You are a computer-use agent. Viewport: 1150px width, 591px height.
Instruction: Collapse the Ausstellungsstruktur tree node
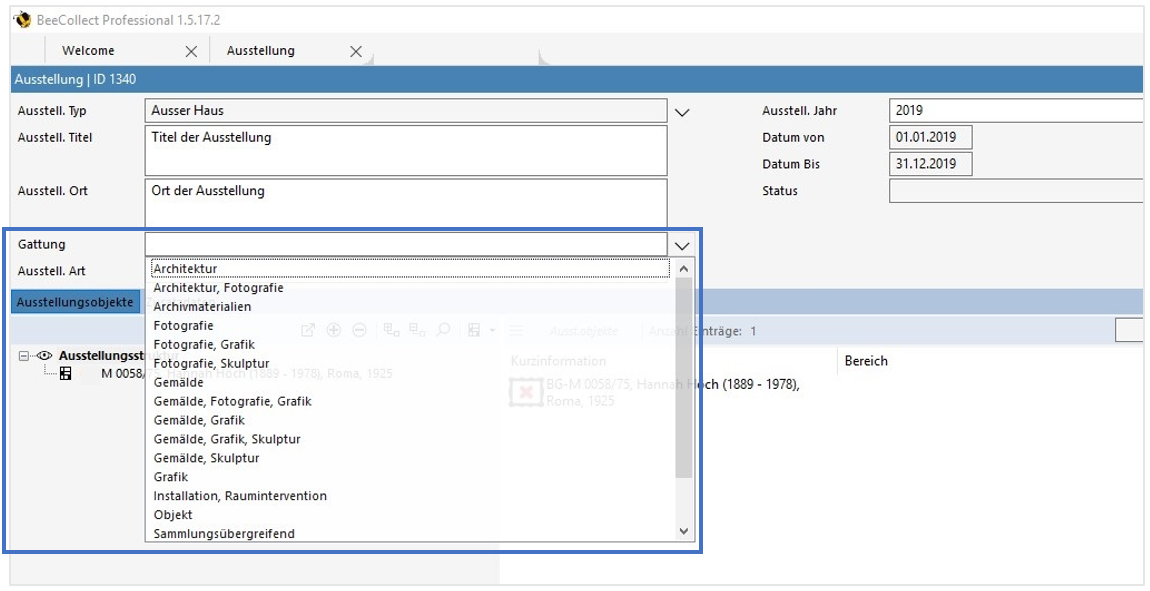pyautogui.click(x=25, y=355)
